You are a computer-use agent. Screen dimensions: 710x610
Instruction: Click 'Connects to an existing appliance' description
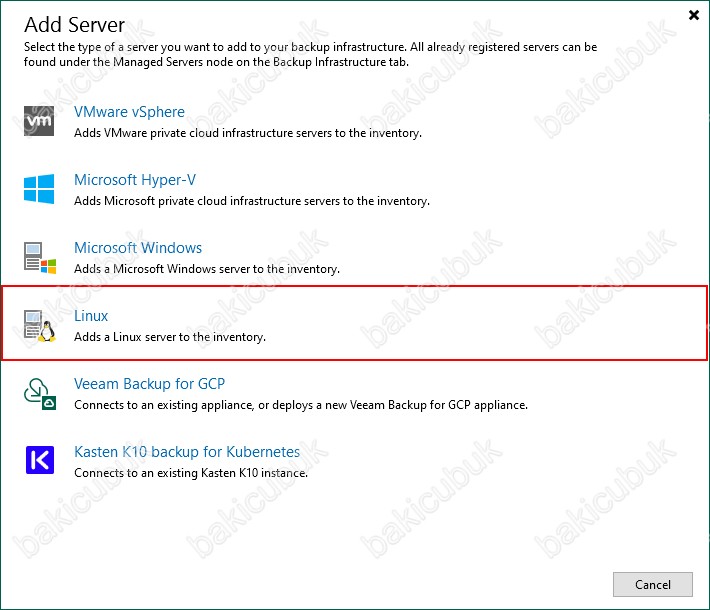[301, 405]
